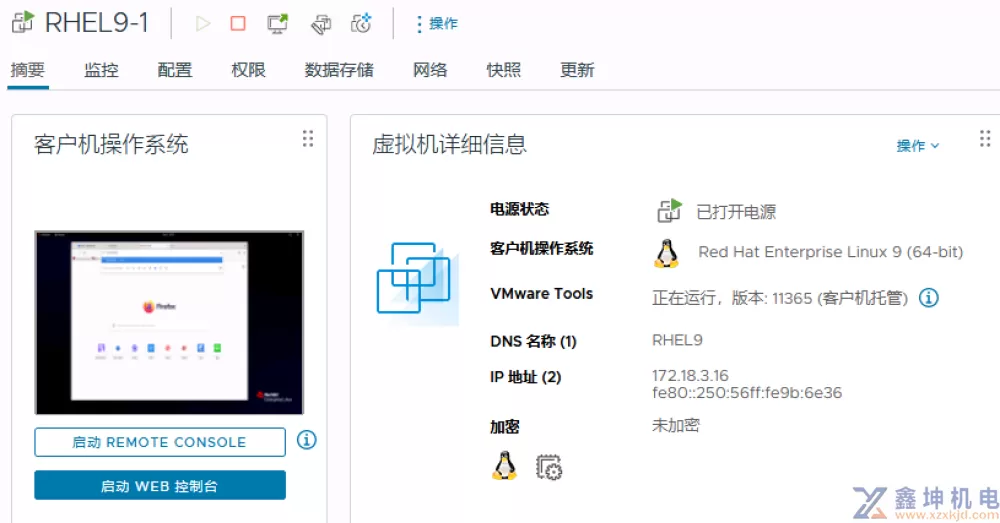This screenshot has height=523, width=1000.
Task: Open the 权限 tab
Action: click(248, 70)
